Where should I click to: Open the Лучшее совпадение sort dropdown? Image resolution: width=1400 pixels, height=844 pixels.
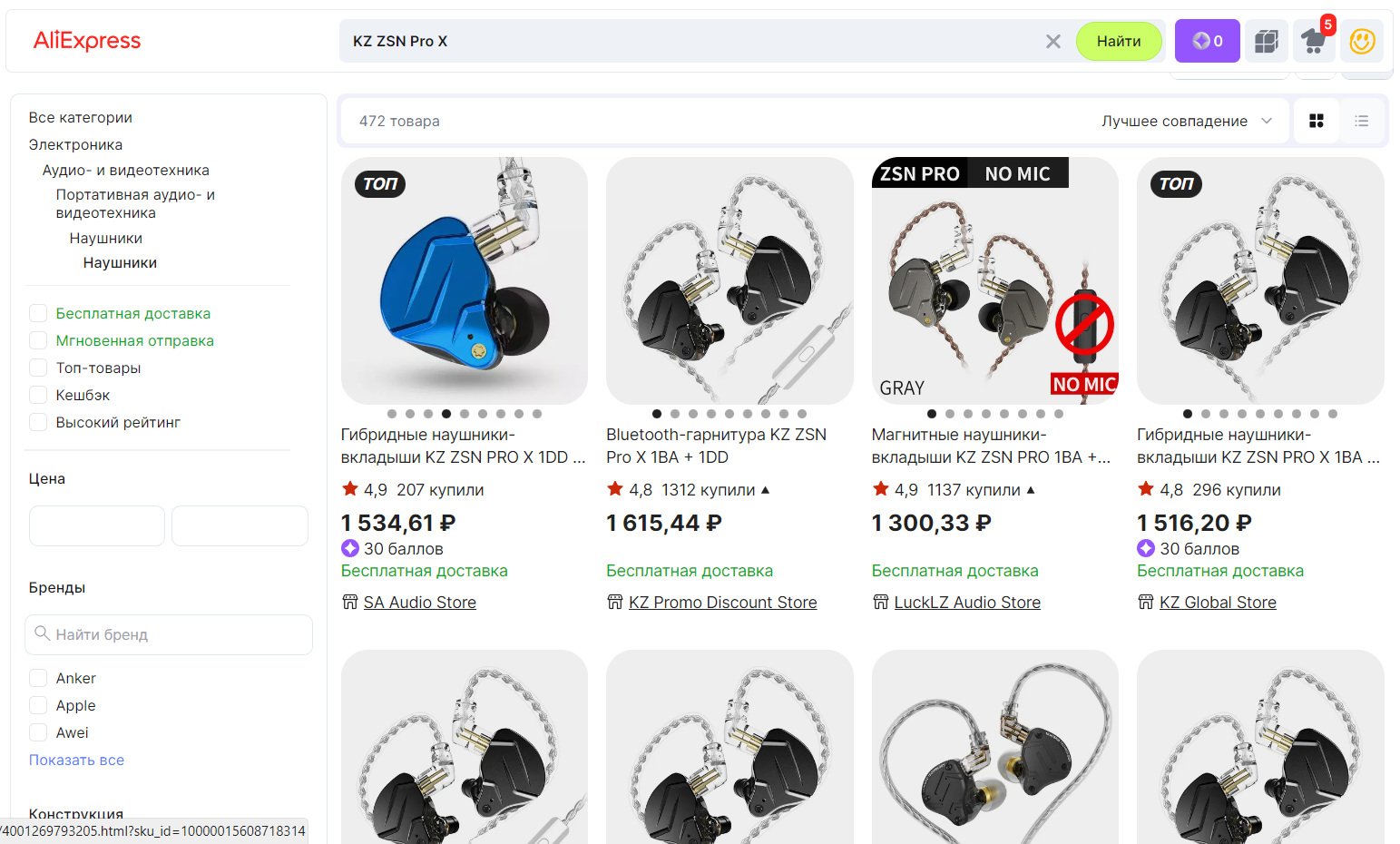click(x=1187, y=121)
